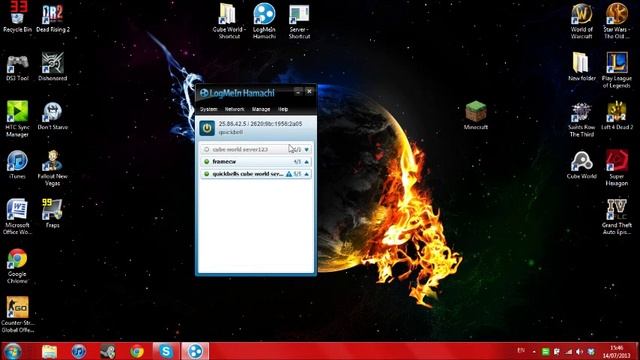Select Don't Starve desktop shortcut
The width and height of the screenshot is (640, 360).
pos(53,116)
